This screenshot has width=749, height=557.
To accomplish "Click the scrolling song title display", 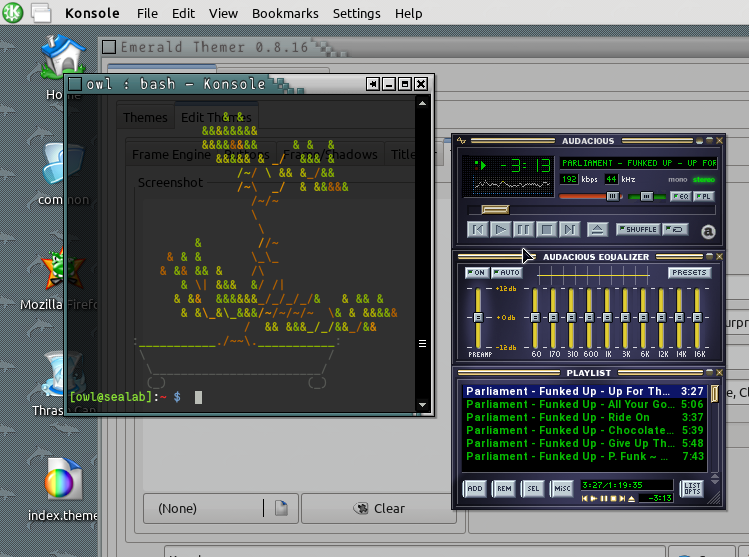I will tap(639, 163).
